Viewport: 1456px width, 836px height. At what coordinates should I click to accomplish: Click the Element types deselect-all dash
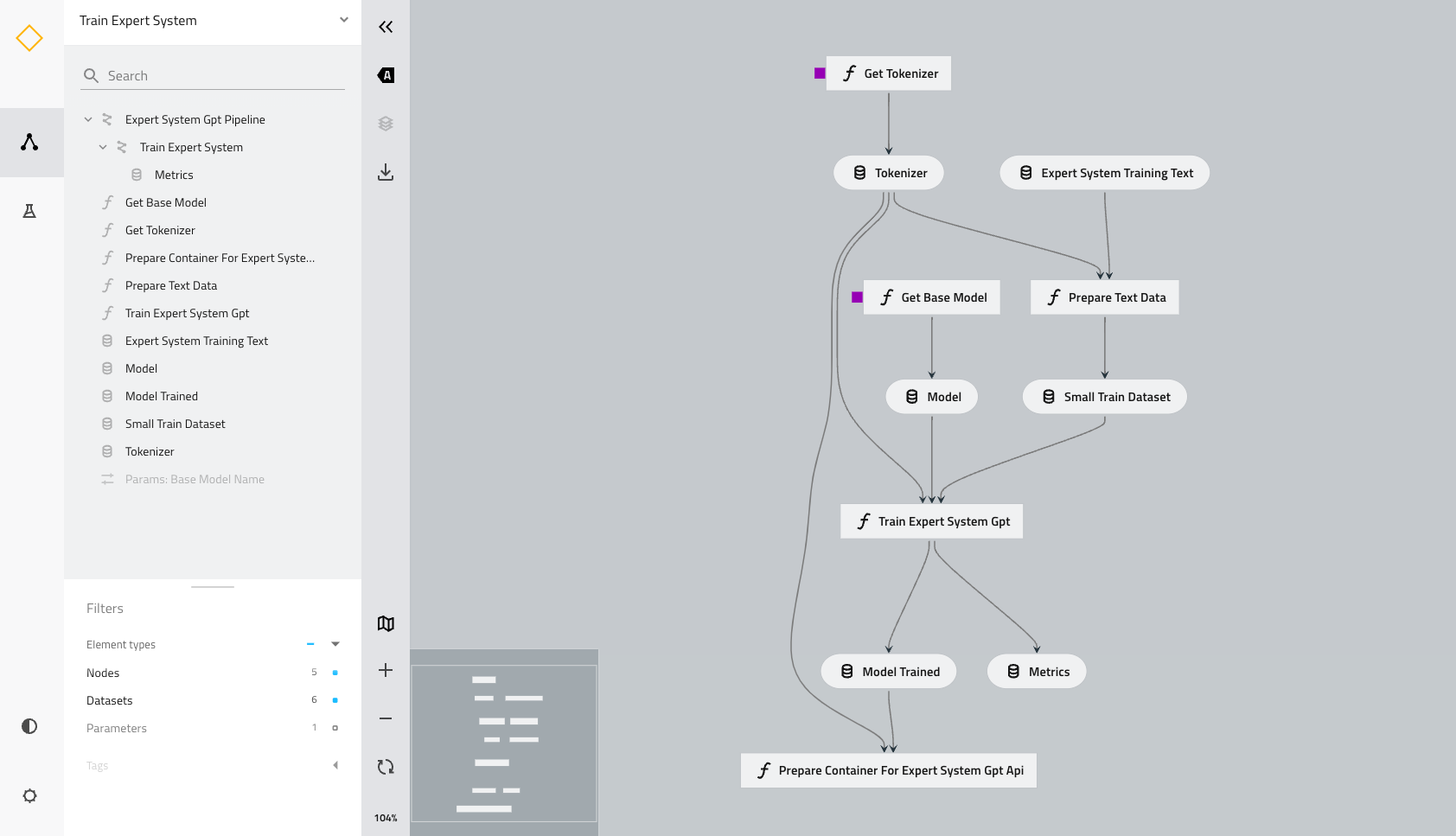(x=310, y=644)
